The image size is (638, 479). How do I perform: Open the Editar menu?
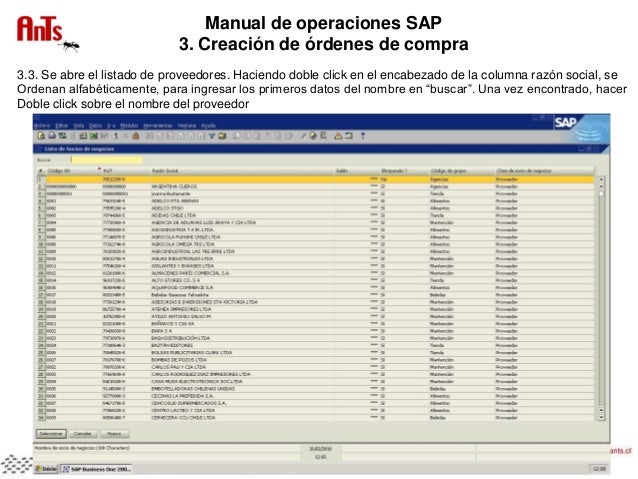coord(61,126)
